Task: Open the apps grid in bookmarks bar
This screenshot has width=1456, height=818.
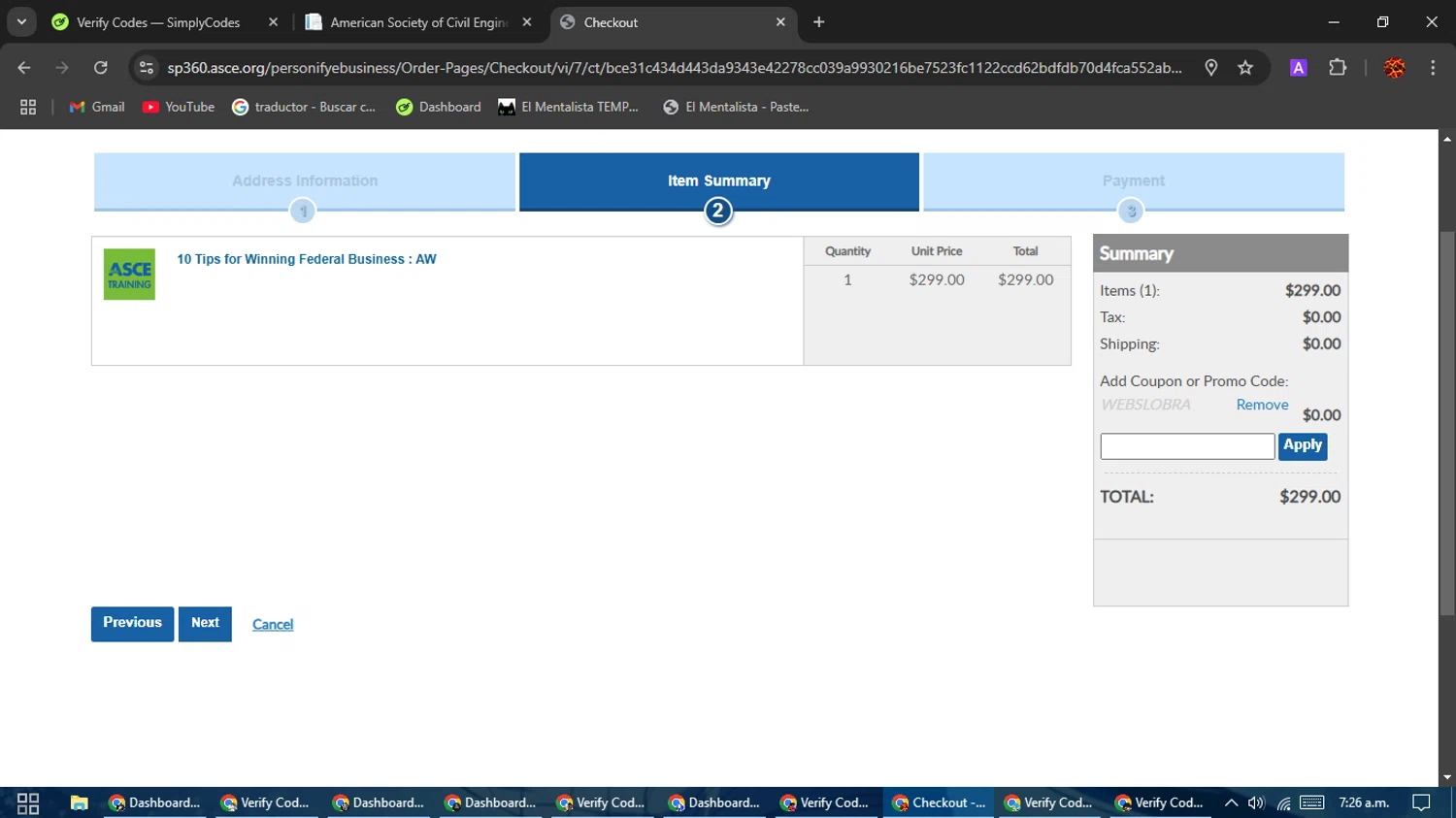Action: coord(28,107)
